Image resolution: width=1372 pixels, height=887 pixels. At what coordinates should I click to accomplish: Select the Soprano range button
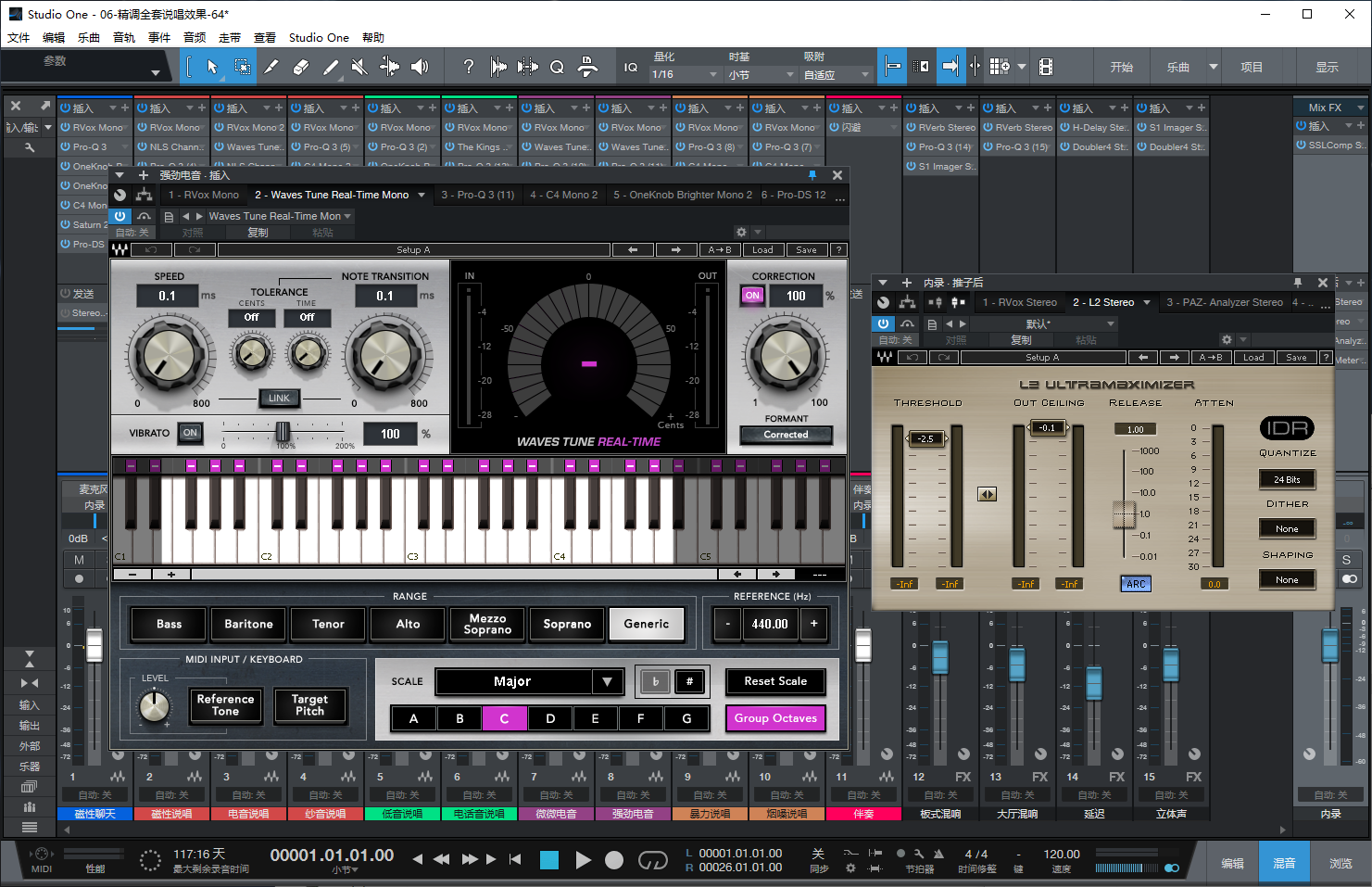tap(567, 625)
